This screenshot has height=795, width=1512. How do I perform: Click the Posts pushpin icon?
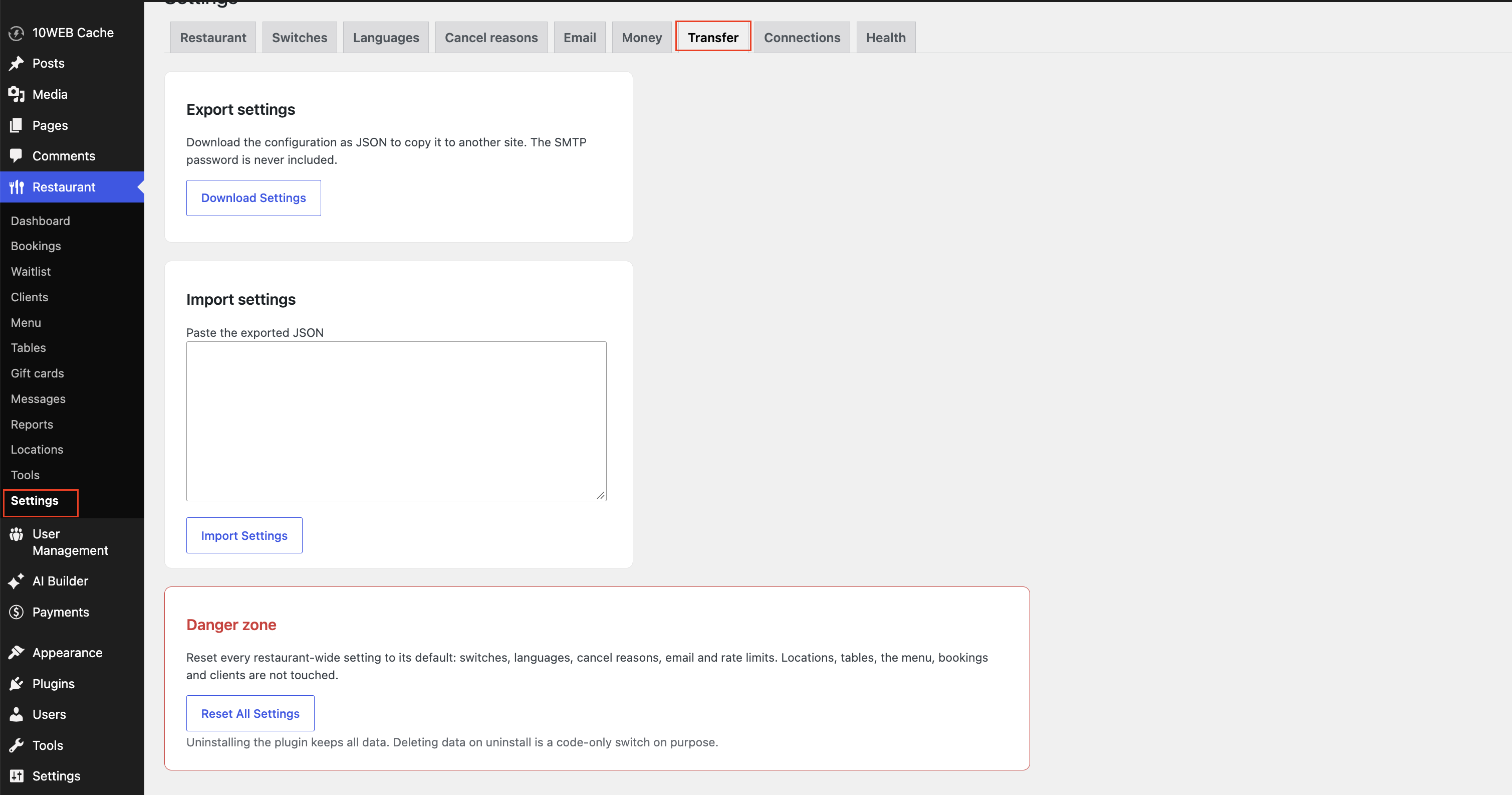click(x=17, y=64)
